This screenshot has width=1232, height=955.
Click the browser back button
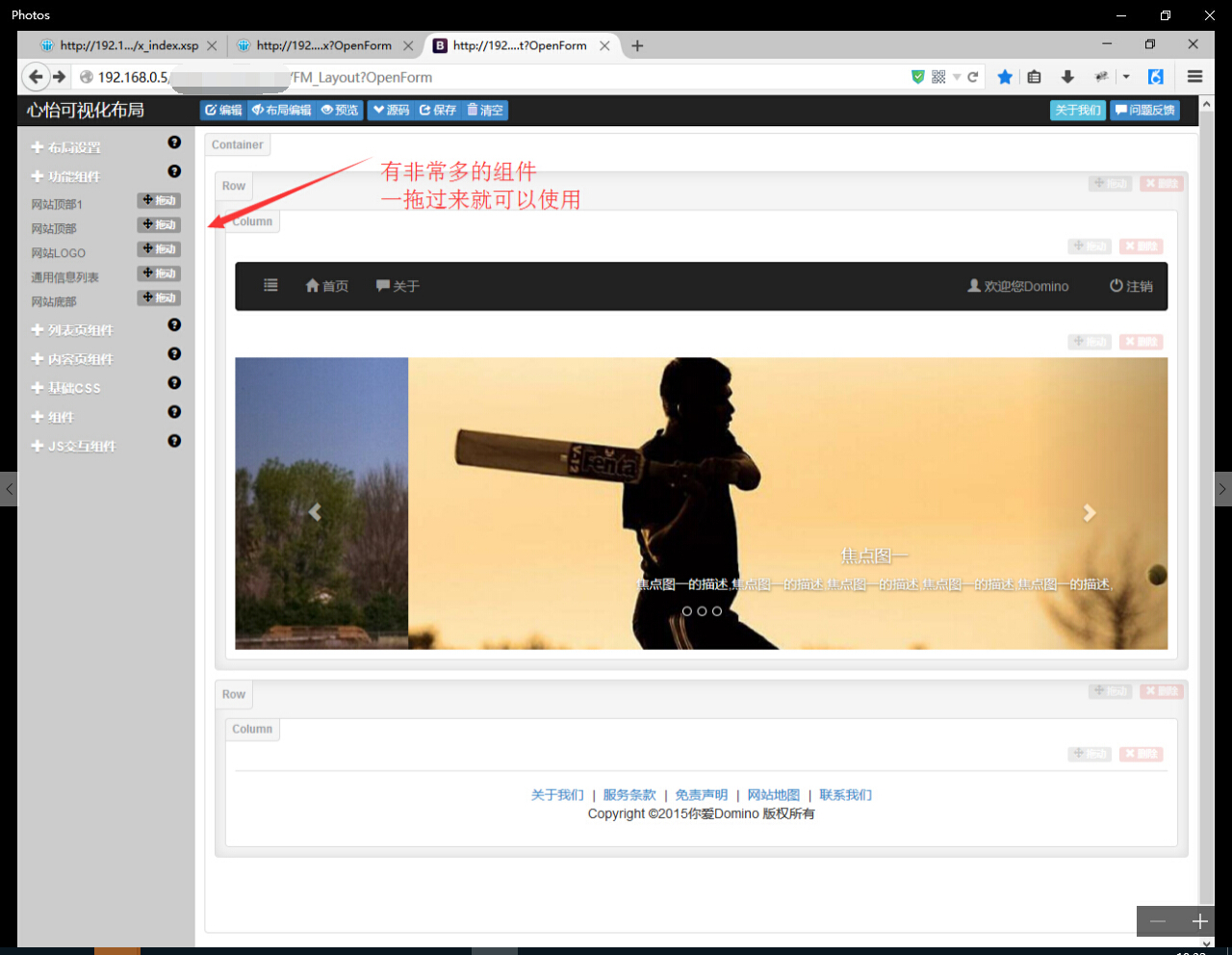37,77
